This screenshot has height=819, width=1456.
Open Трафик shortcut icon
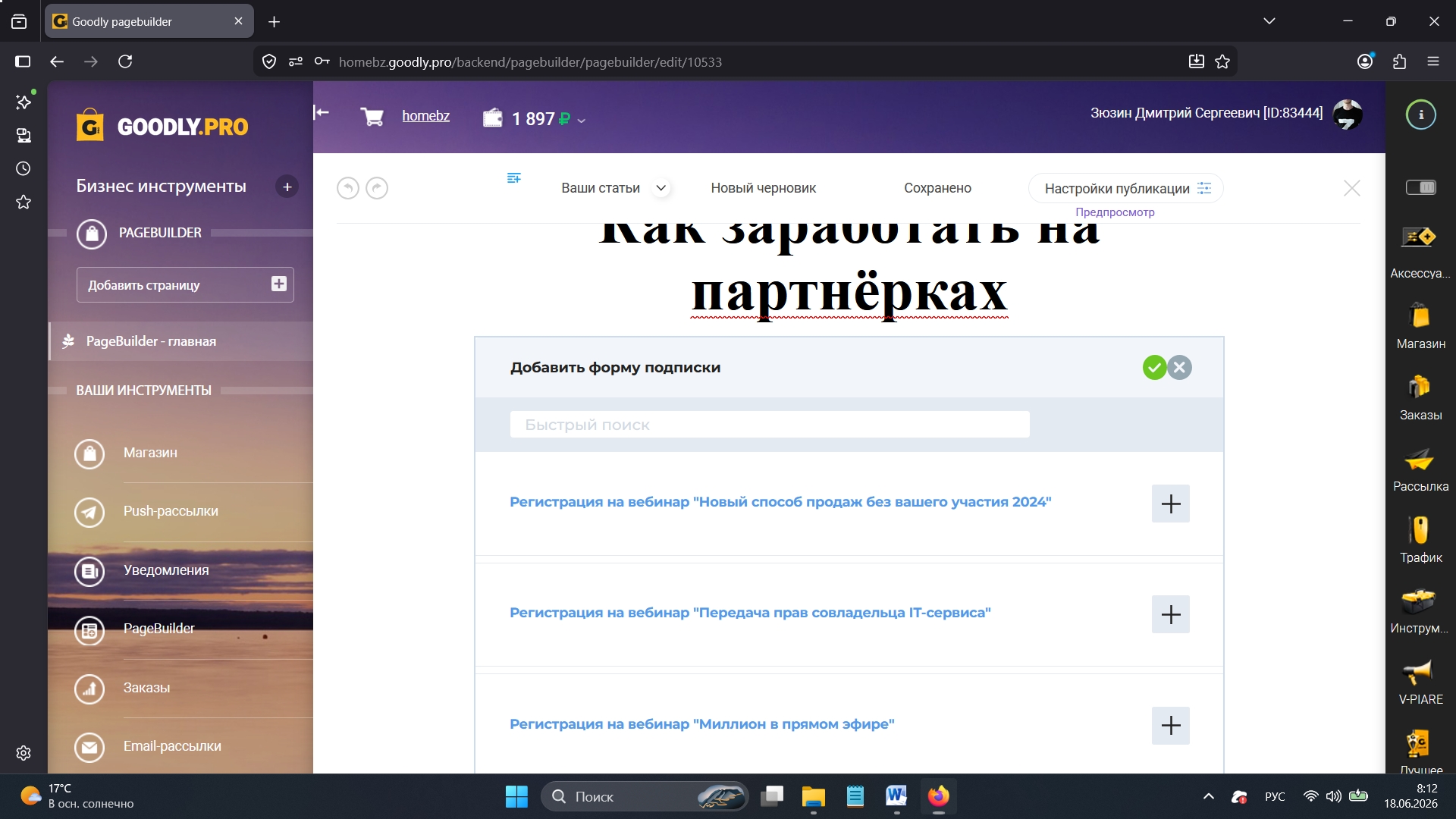[1419, 530]
